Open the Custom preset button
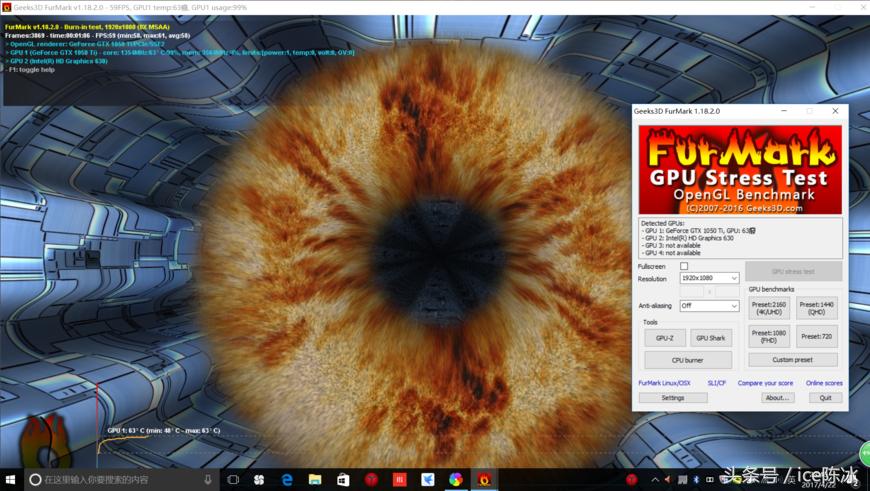870x491 pixels. pyautogui.click(x=793, y=360)
